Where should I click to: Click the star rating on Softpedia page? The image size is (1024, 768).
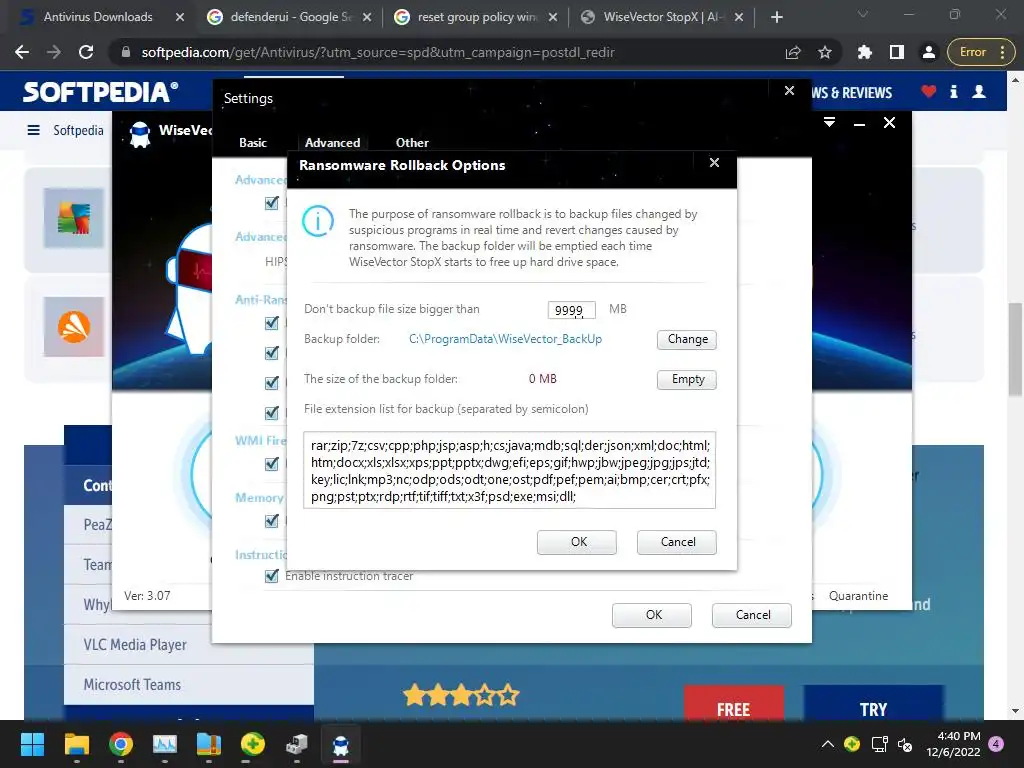pos(461,696)
